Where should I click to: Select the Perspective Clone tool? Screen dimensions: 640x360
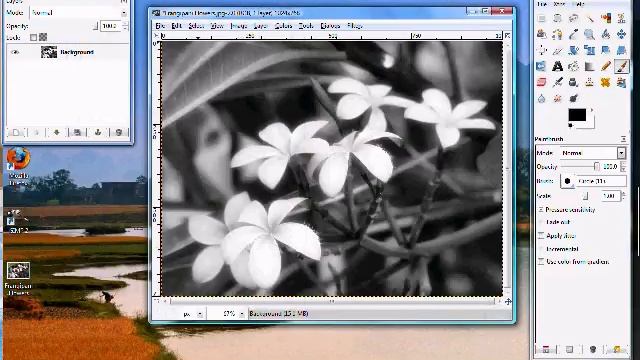click(x=621, y=82)
